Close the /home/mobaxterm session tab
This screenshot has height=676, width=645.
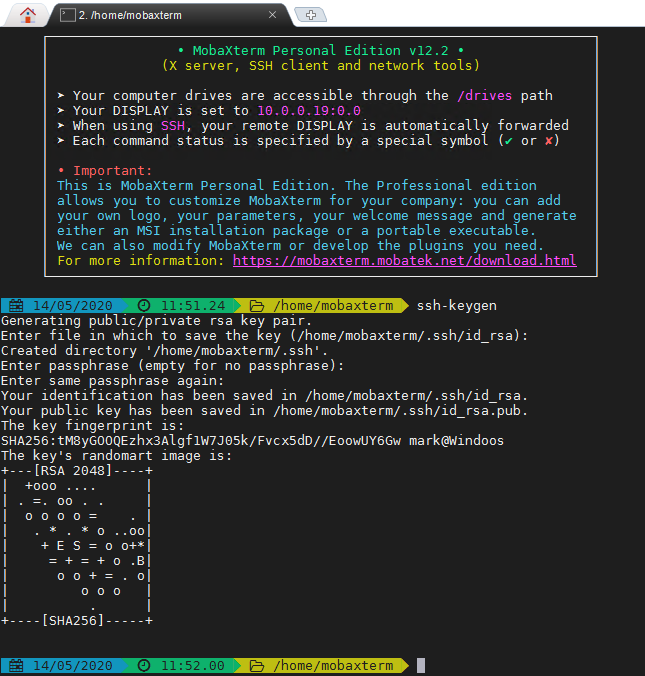click(x=272, y=15)
